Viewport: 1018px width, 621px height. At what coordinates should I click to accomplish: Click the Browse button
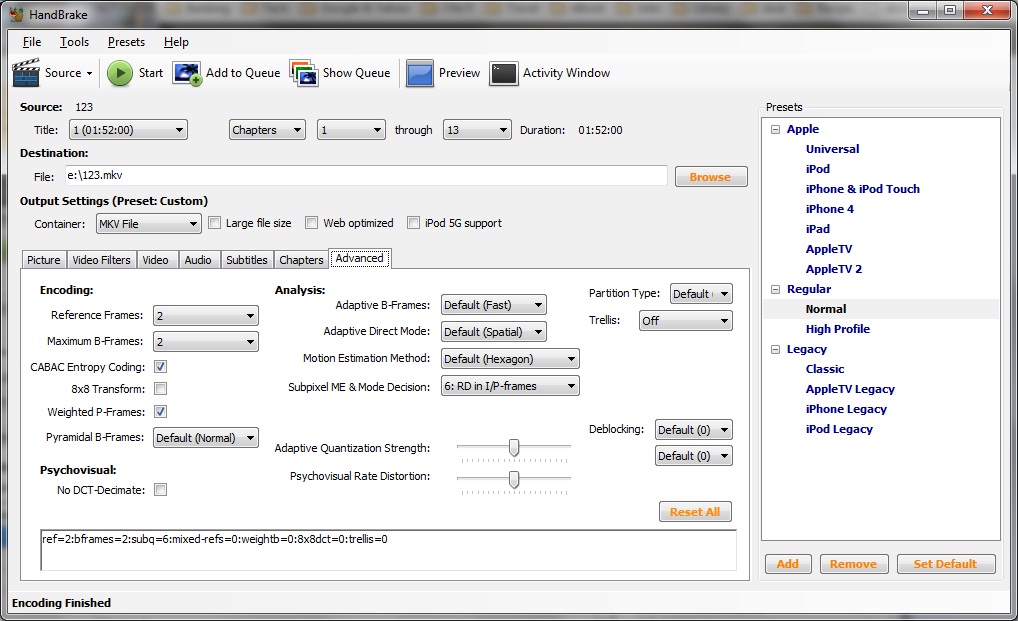click(x=710, y=177)
